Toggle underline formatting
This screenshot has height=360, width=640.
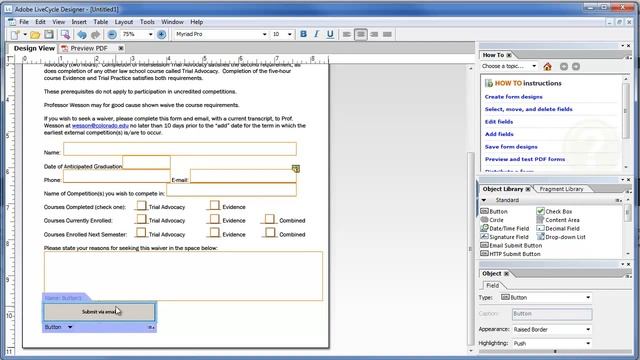tap(330, 34)
